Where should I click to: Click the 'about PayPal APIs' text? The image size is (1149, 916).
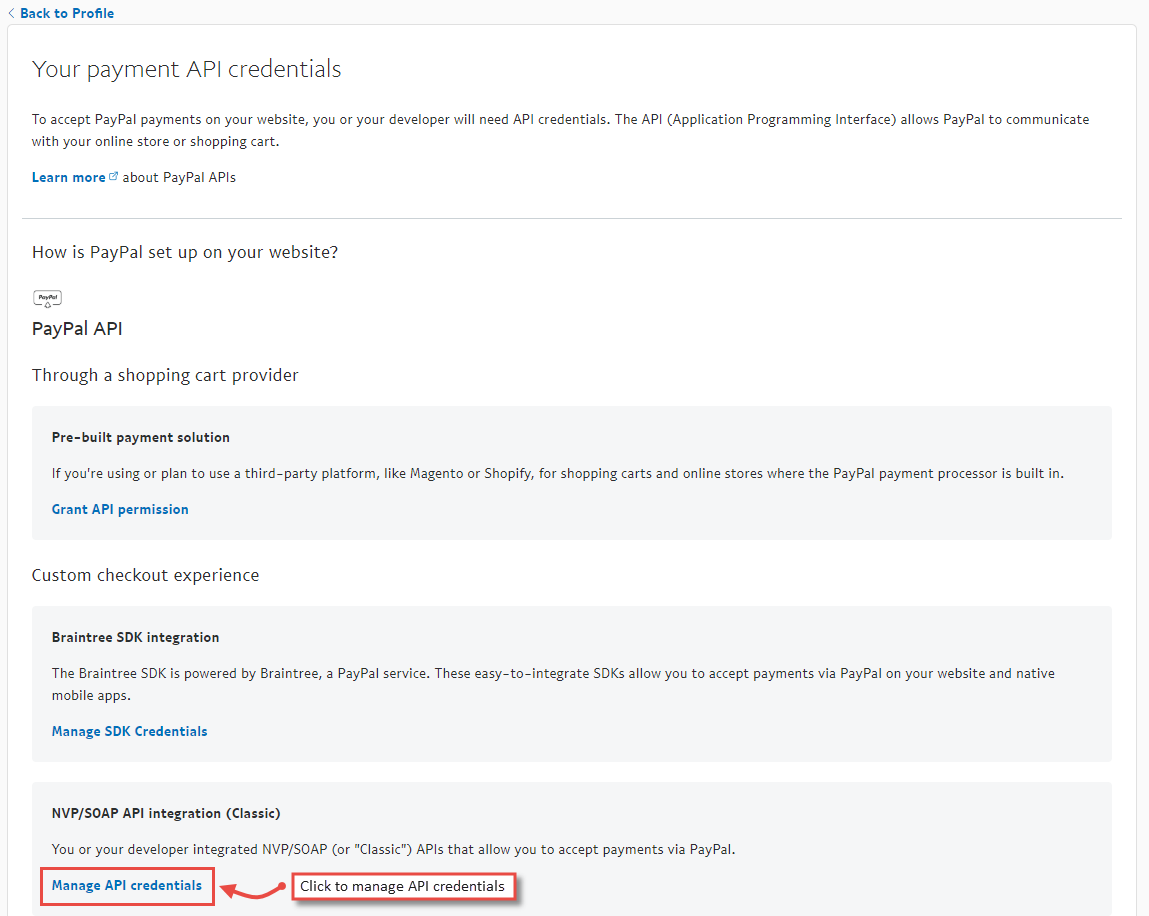pos(179,177)
